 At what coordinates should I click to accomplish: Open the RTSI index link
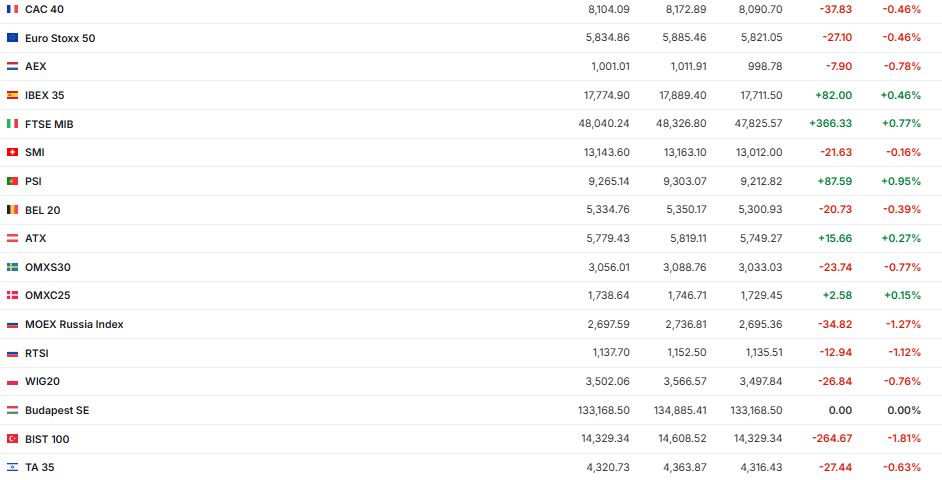tap(36, 353)
